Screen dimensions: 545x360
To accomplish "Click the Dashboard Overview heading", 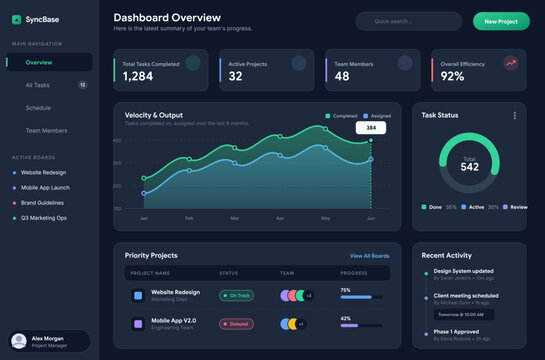I will tap(167, 18).
